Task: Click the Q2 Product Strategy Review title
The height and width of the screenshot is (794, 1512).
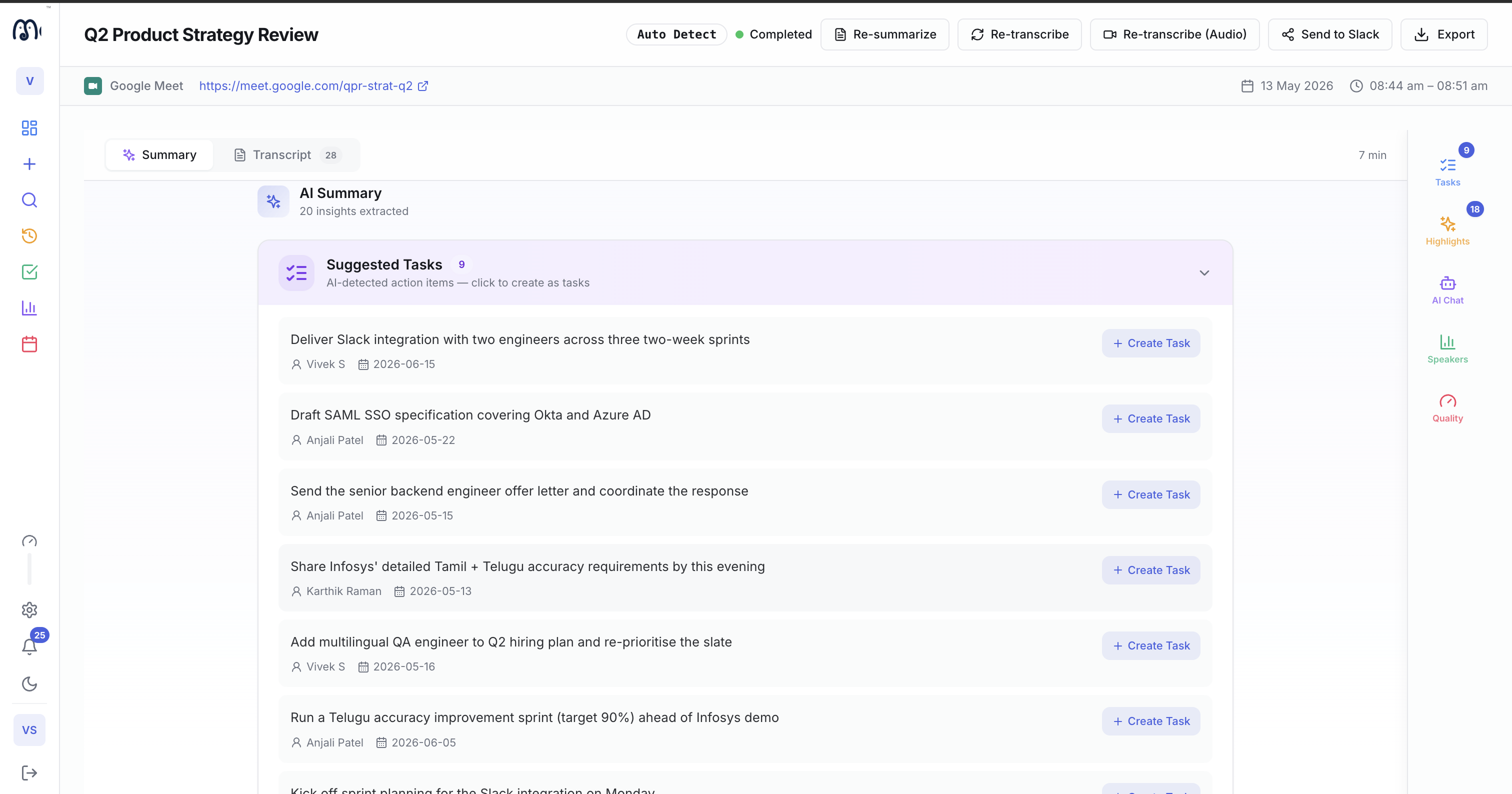Action: [x=201, y=34]
